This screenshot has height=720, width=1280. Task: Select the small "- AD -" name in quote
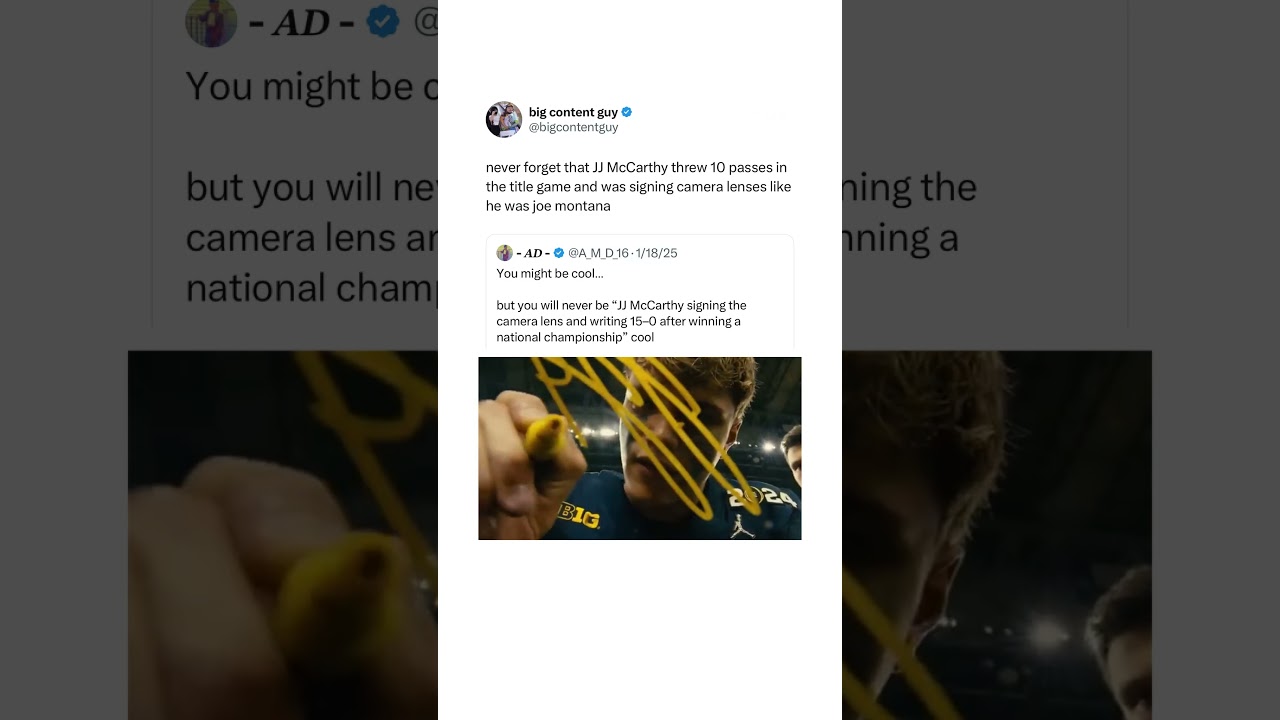coord(533,253)
